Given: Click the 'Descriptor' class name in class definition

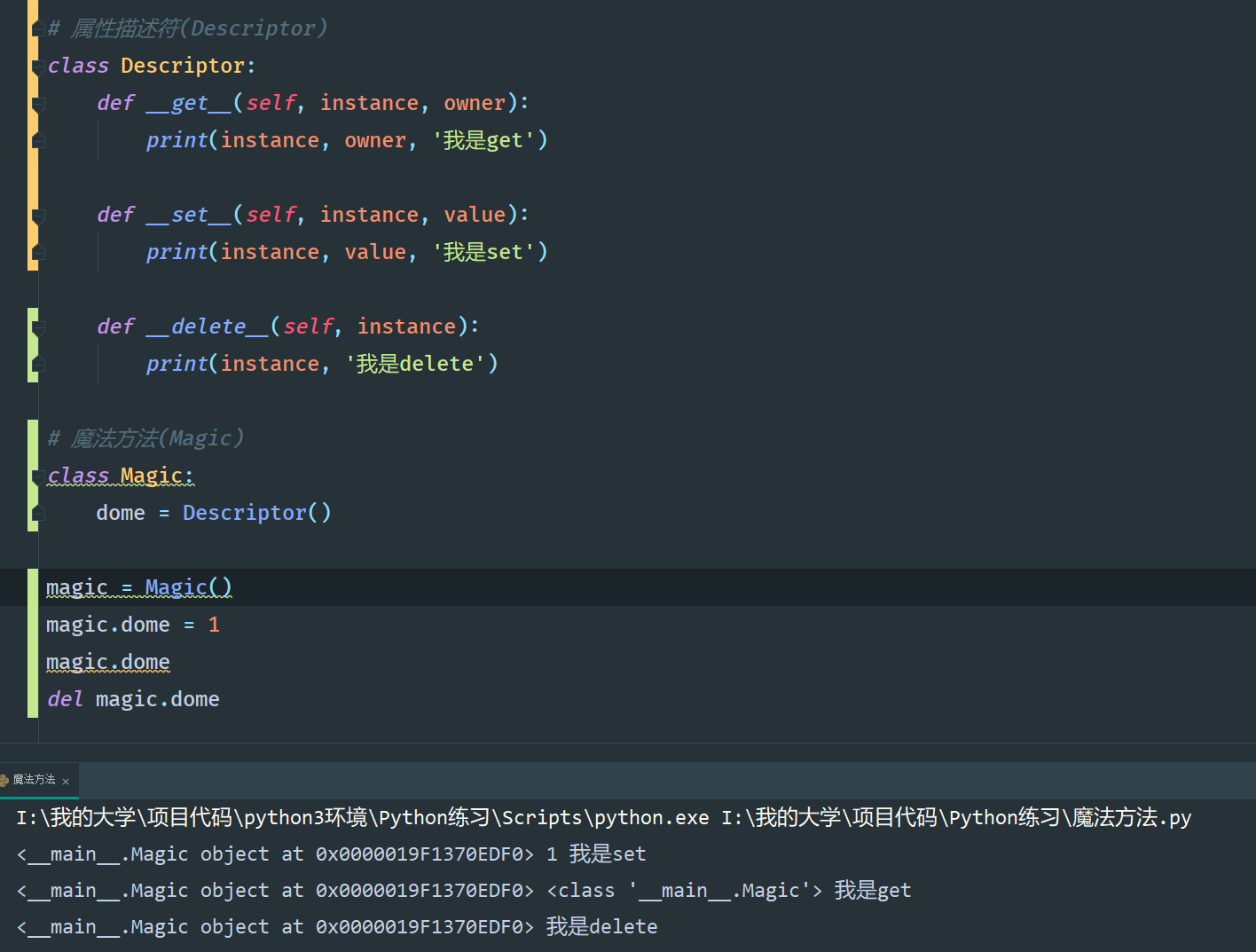Looking at the screenshot, I should 183,66.
